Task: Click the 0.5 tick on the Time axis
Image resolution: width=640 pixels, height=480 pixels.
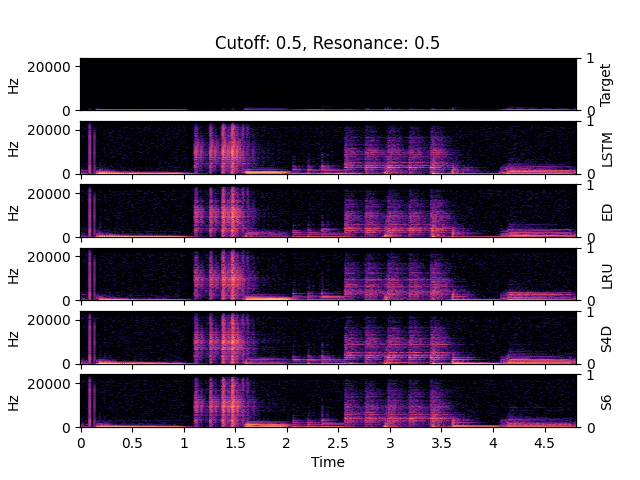Action: pyautogui.click(x=132, y=443)
